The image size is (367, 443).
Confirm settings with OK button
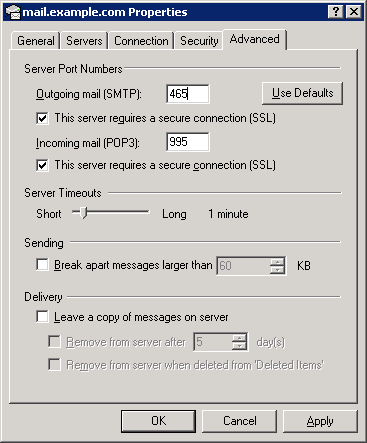point(158,421)
